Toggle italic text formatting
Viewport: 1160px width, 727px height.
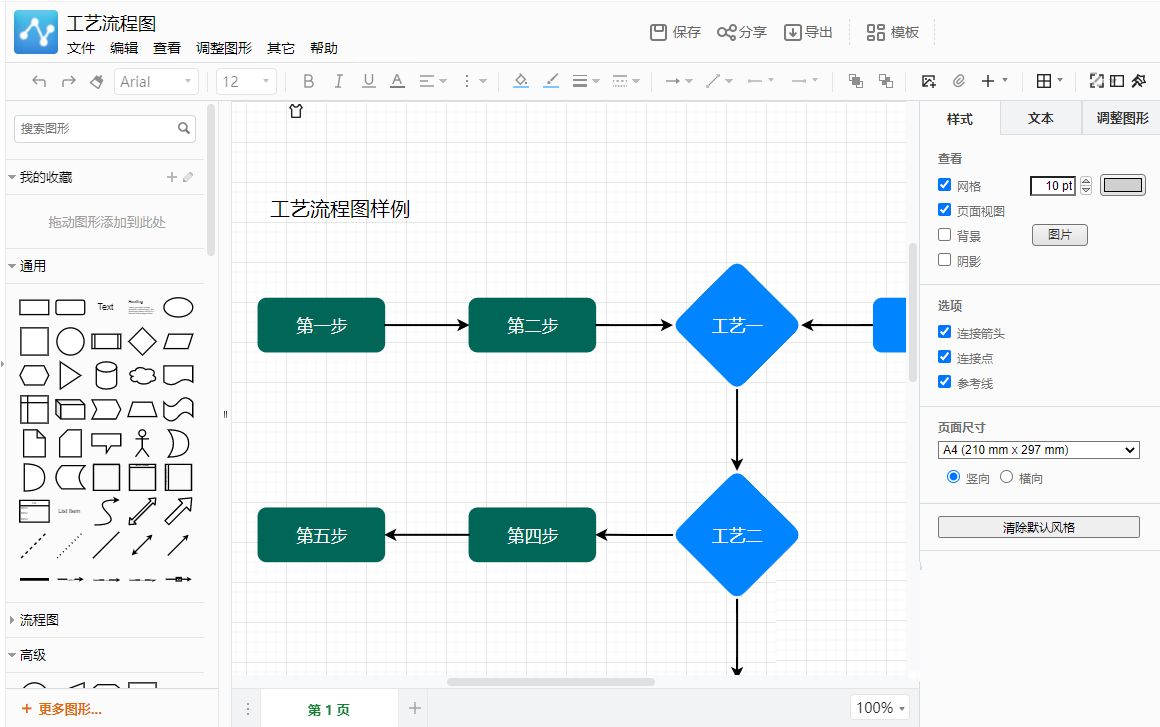pyautogui.click(x=338, y=81)
